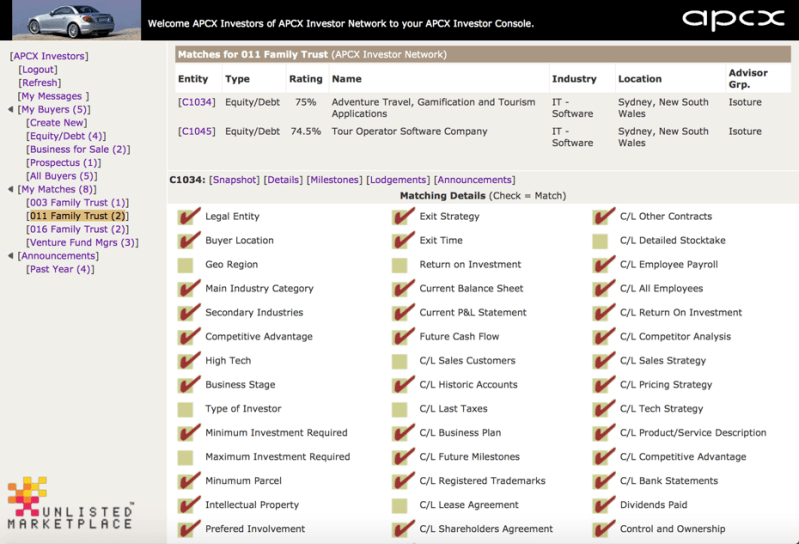Viewport: 799px width, 544px height.
Task: Click the Exit Strategy check icon
Action: [403, 216]
